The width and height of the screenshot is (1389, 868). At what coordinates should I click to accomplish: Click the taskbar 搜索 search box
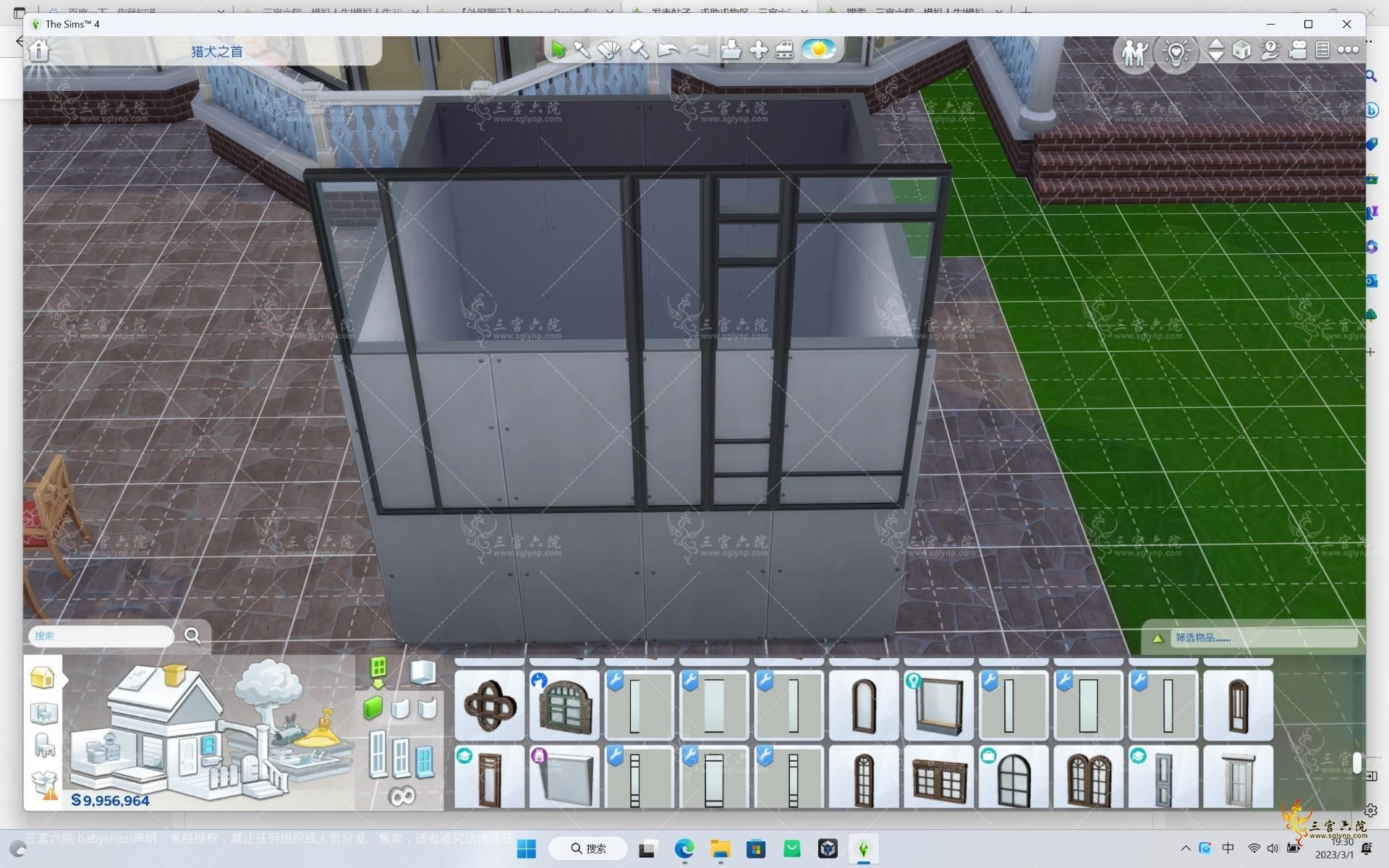pyautogui.click(x=588, y=848)
